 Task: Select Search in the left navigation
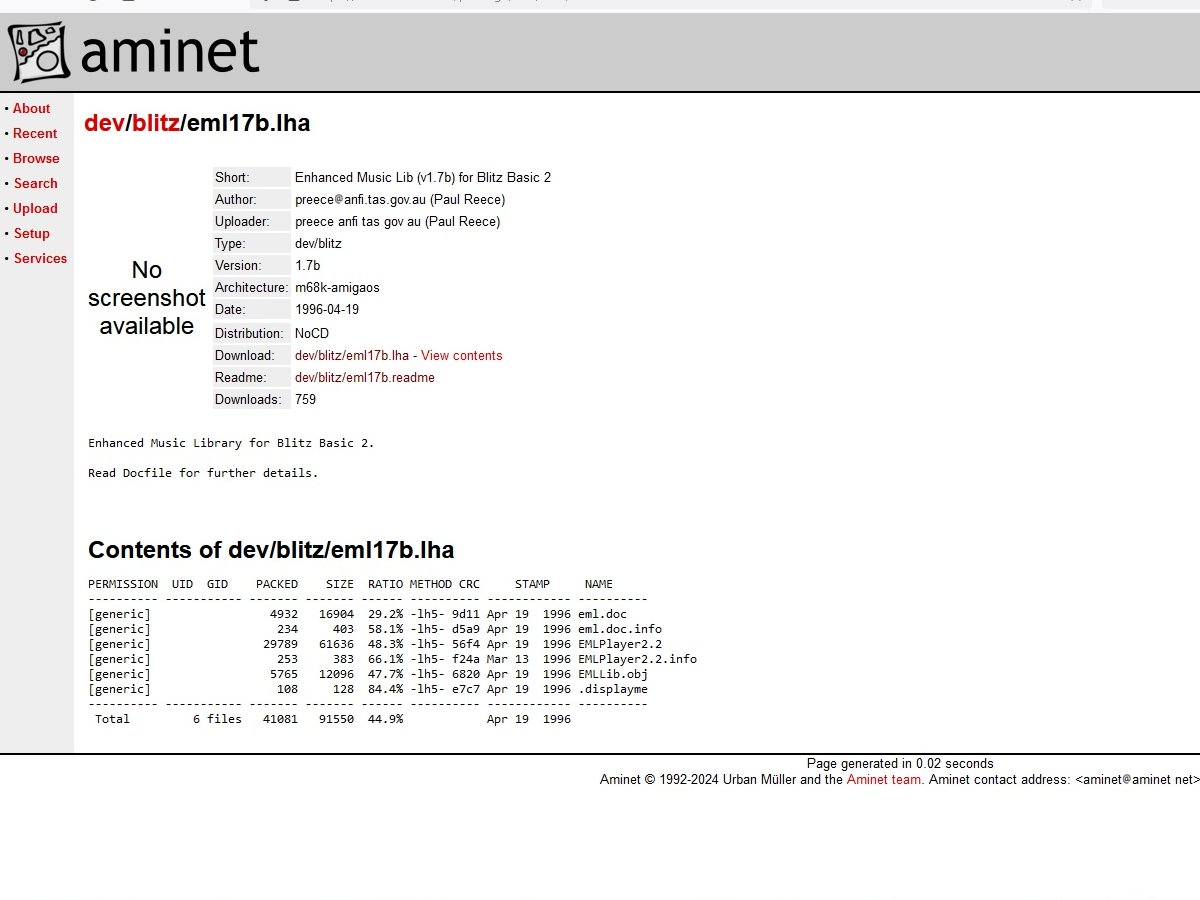pos(36,183)
